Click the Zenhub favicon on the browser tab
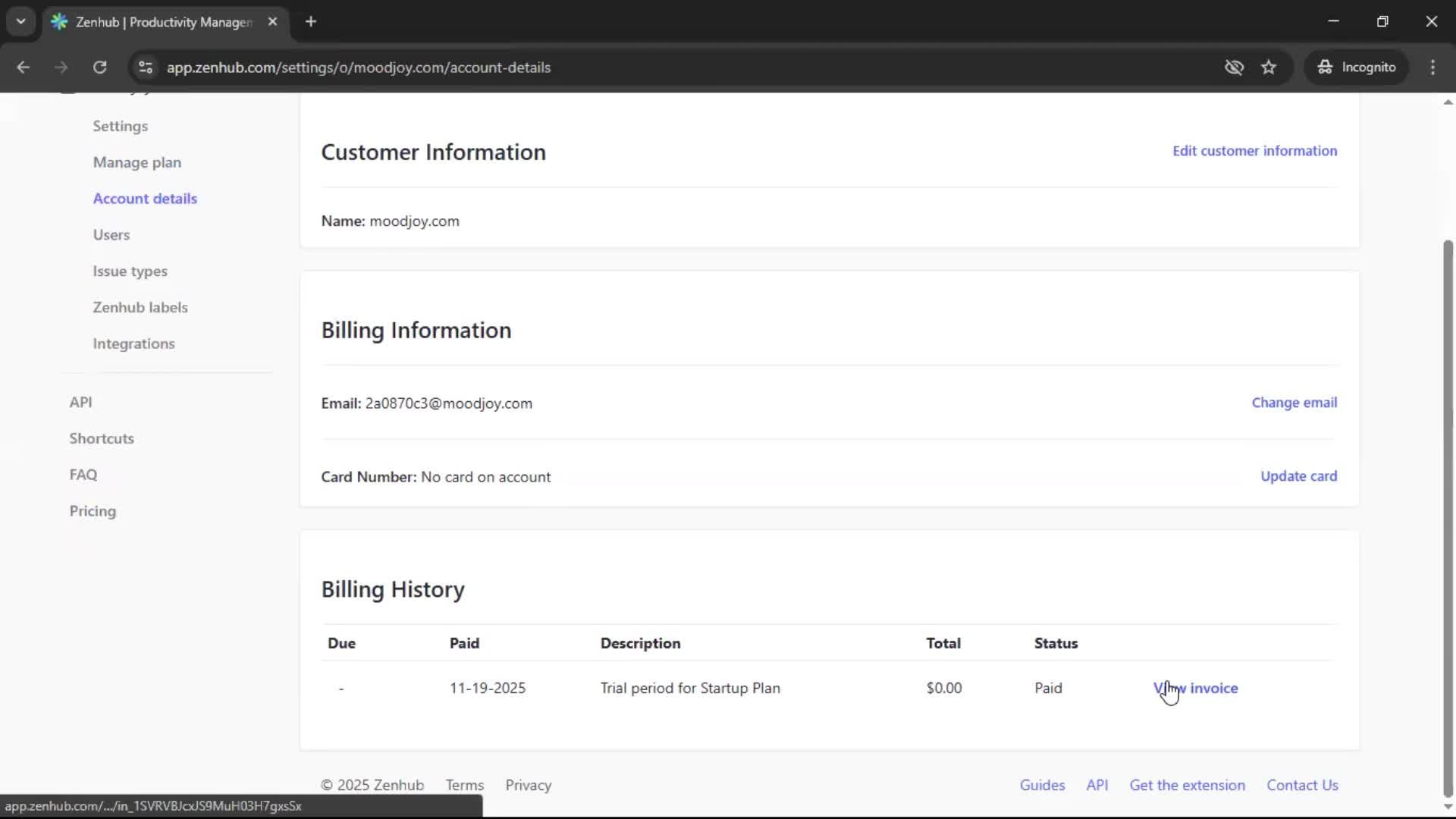Image resolution: width=1456 pixels, height=819 pixels. (59, 22)
